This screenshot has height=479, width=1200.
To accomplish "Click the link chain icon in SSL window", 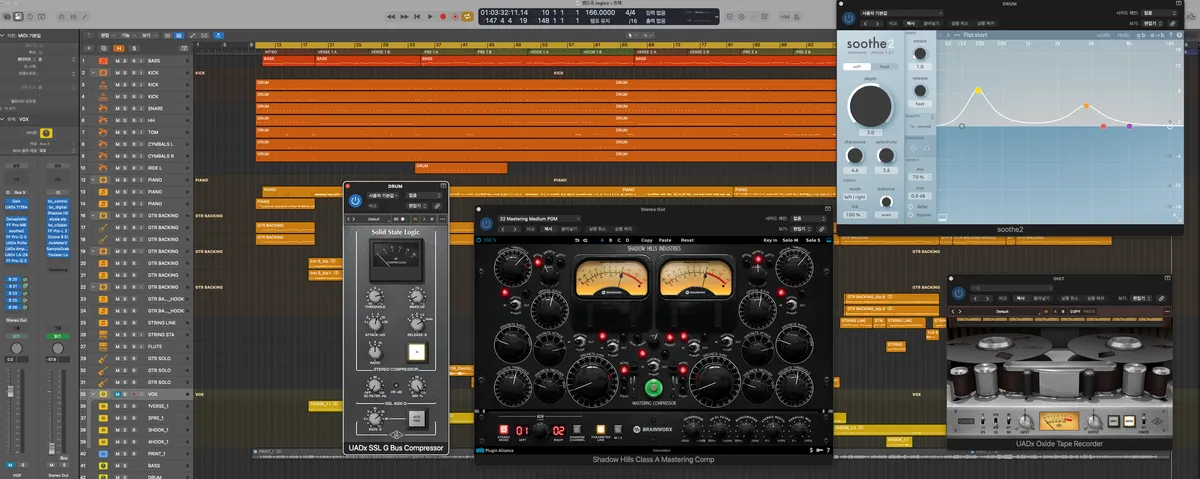I will (x=437, y=206).
